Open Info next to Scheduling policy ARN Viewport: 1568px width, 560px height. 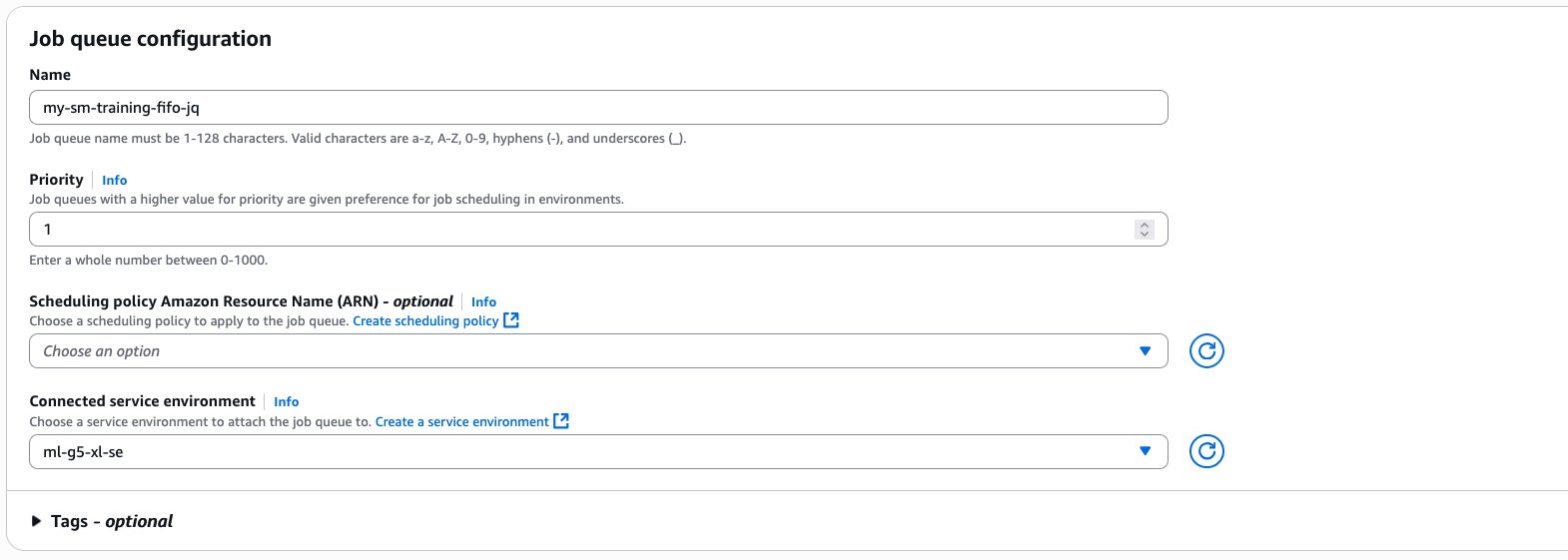coord(483,301)
